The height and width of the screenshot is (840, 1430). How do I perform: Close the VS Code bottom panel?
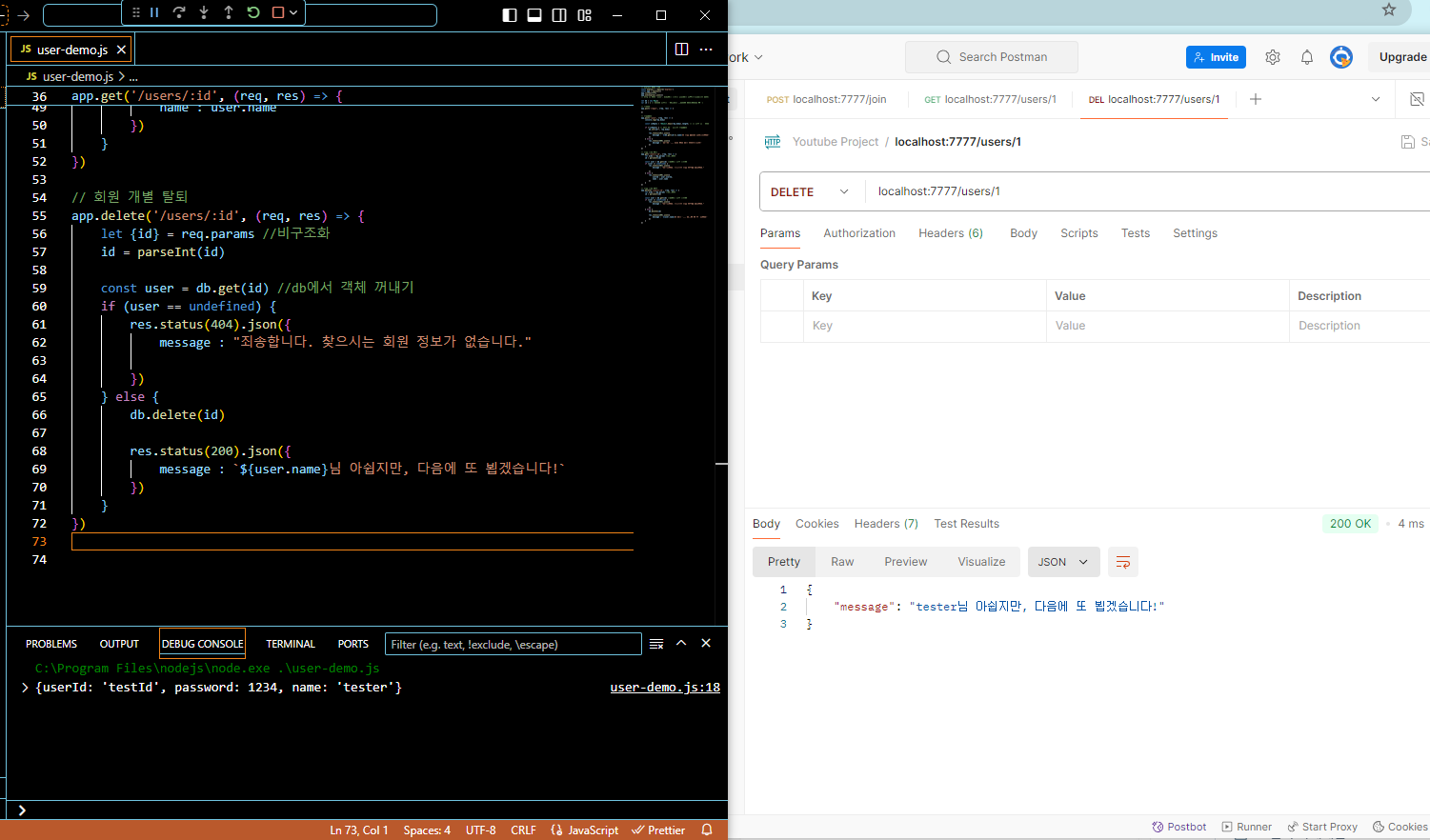click(x=706, y=643)
